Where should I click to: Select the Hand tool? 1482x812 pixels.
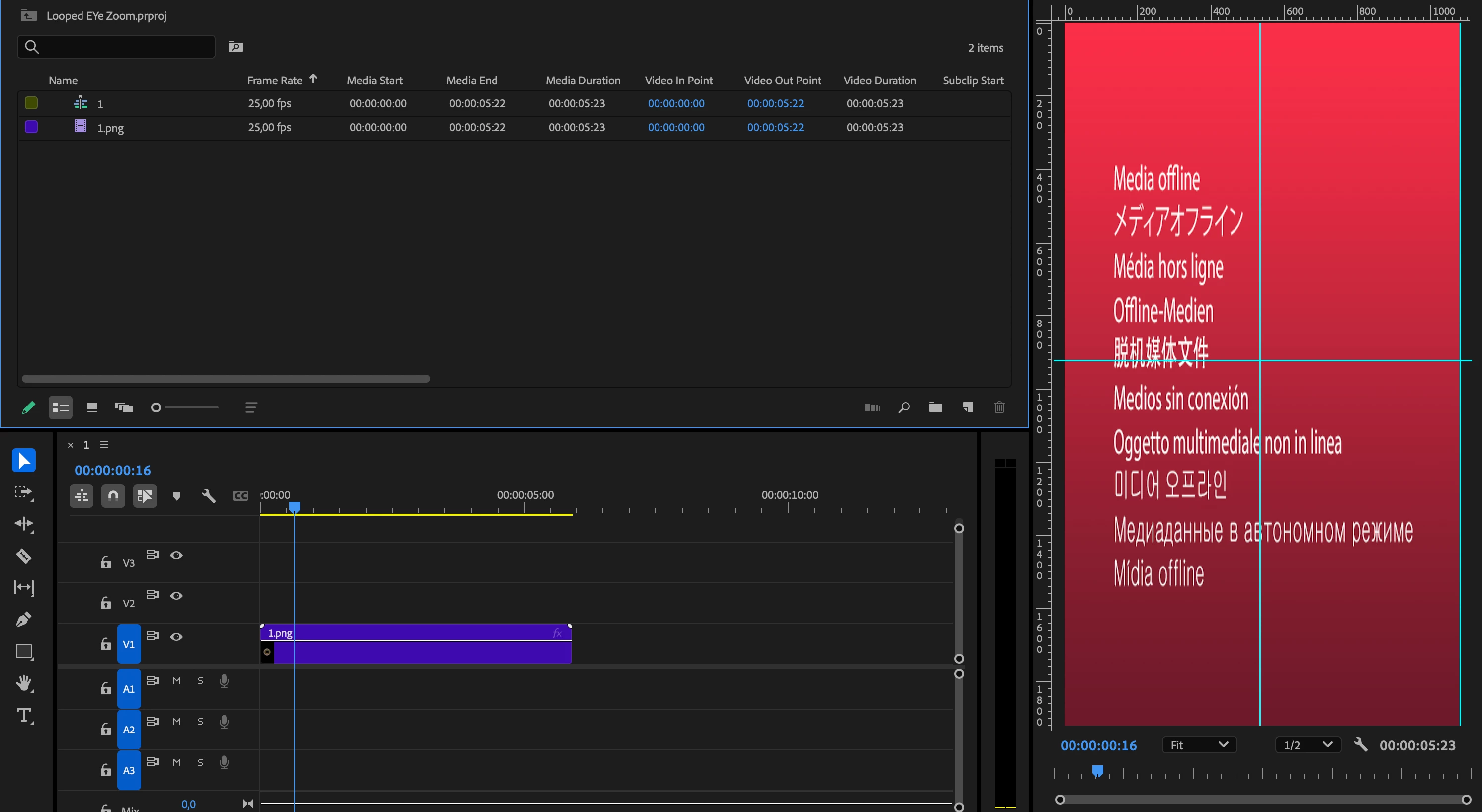23,683
